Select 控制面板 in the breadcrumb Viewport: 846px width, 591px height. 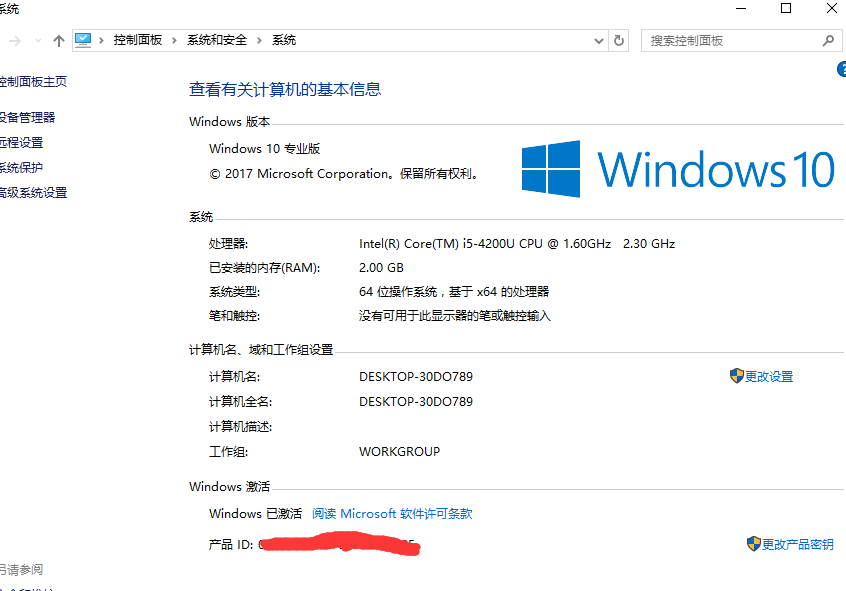[138, 40]
